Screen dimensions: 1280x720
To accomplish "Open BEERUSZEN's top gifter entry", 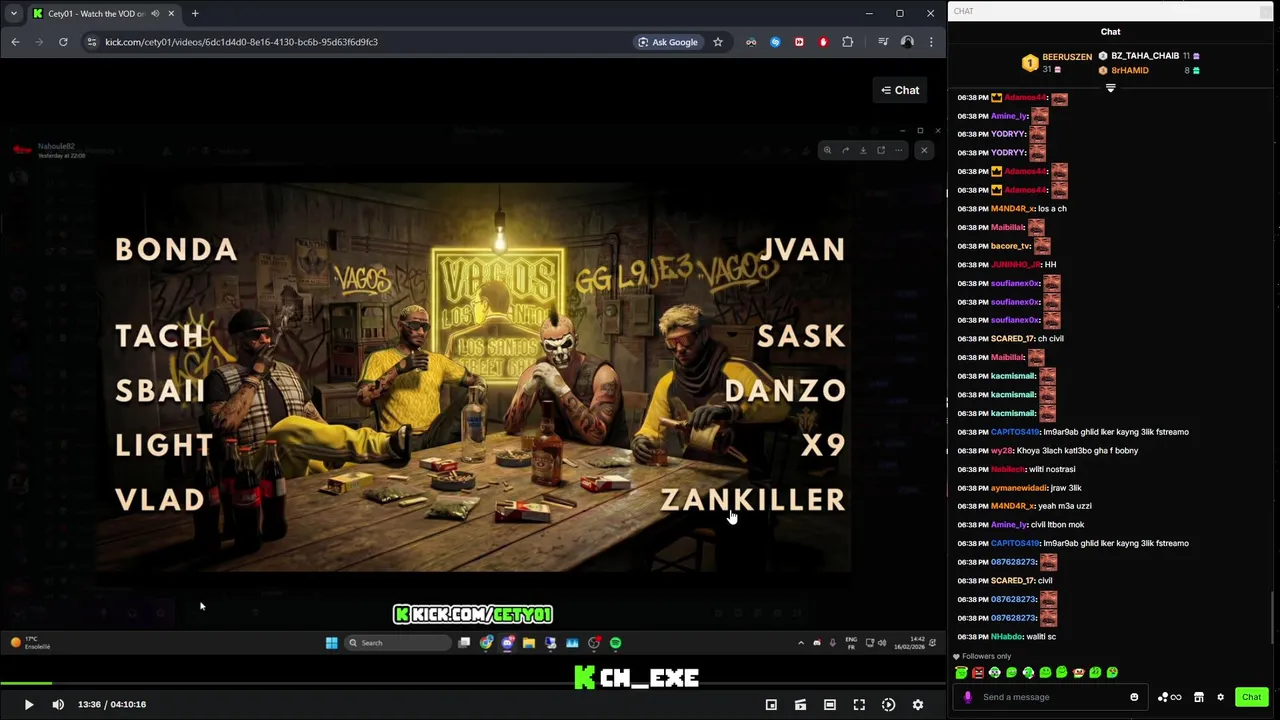I will (x=1058, y=62).
